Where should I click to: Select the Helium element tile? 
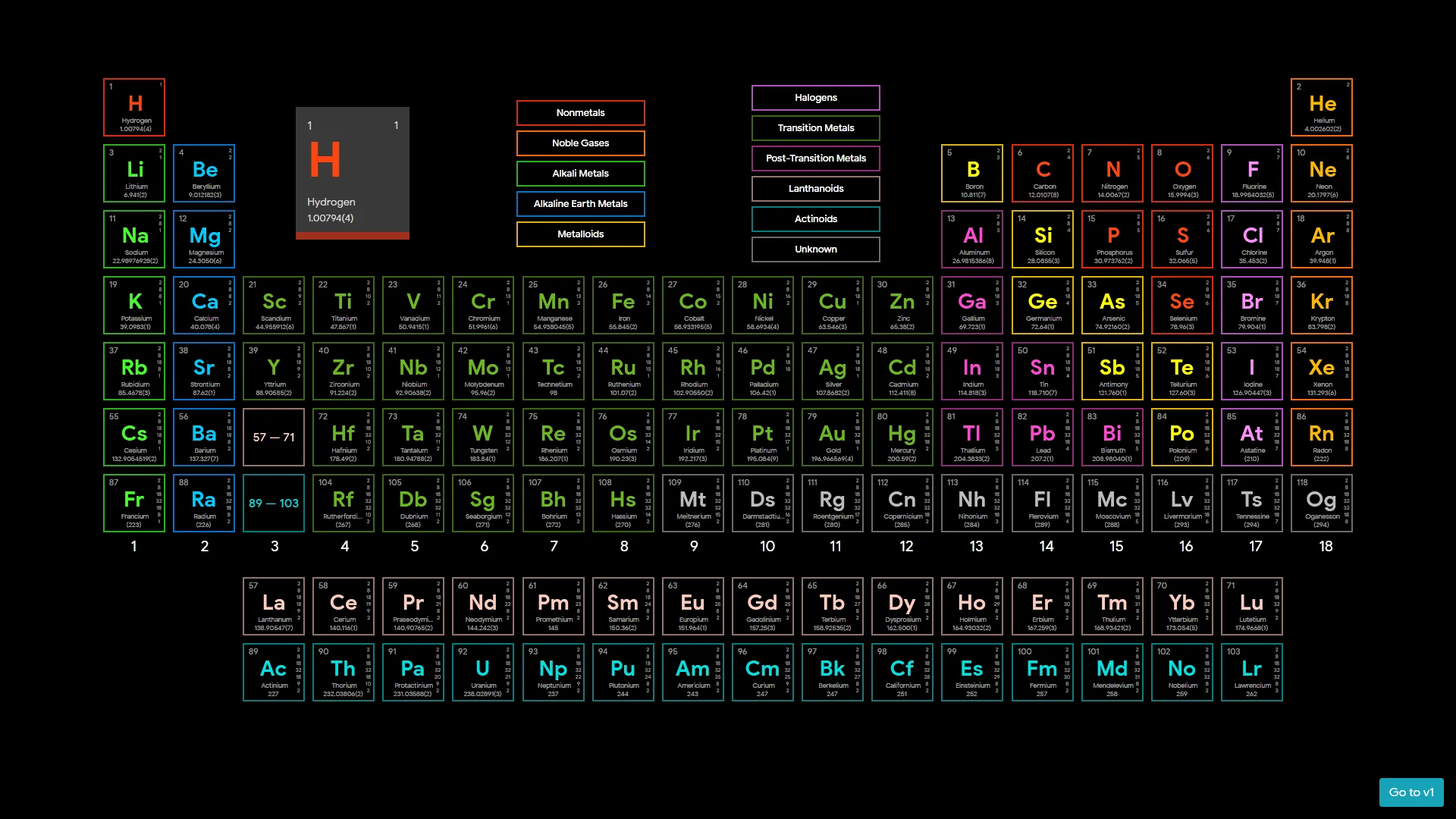point(1322,107)
